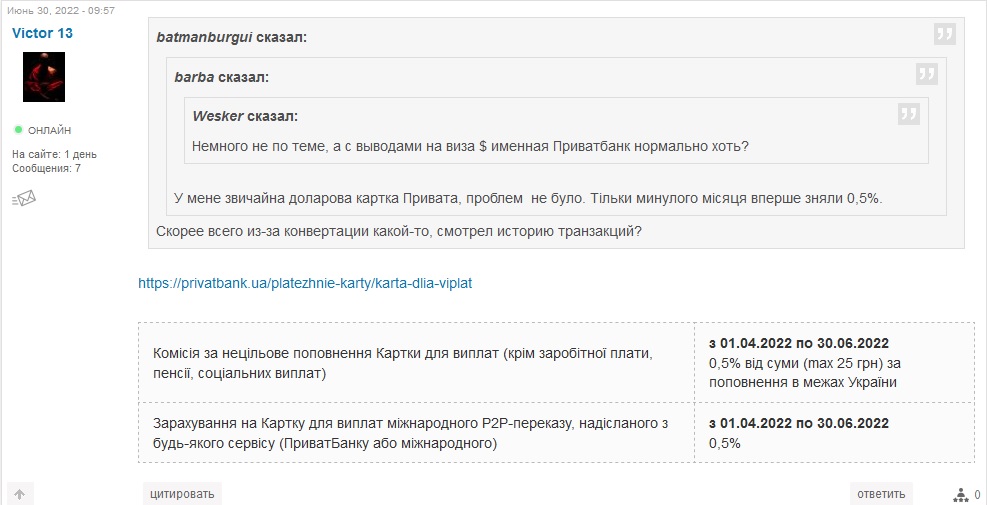This screenshot has height=505, width=987.
Task: Click the reputation count 0
Action: pyautogui.click(x=977, y=495)
